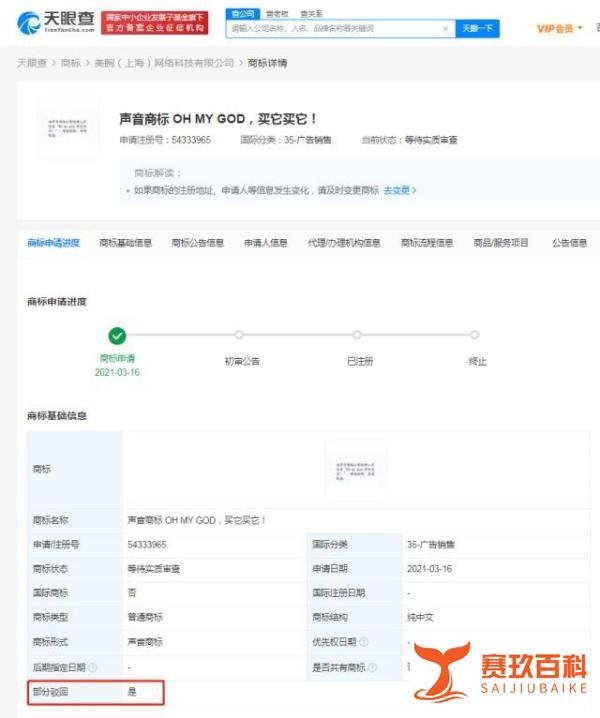Click the 商标形式 value 声音商标
Screen dimensions: 600x718
tap(145, 642)
